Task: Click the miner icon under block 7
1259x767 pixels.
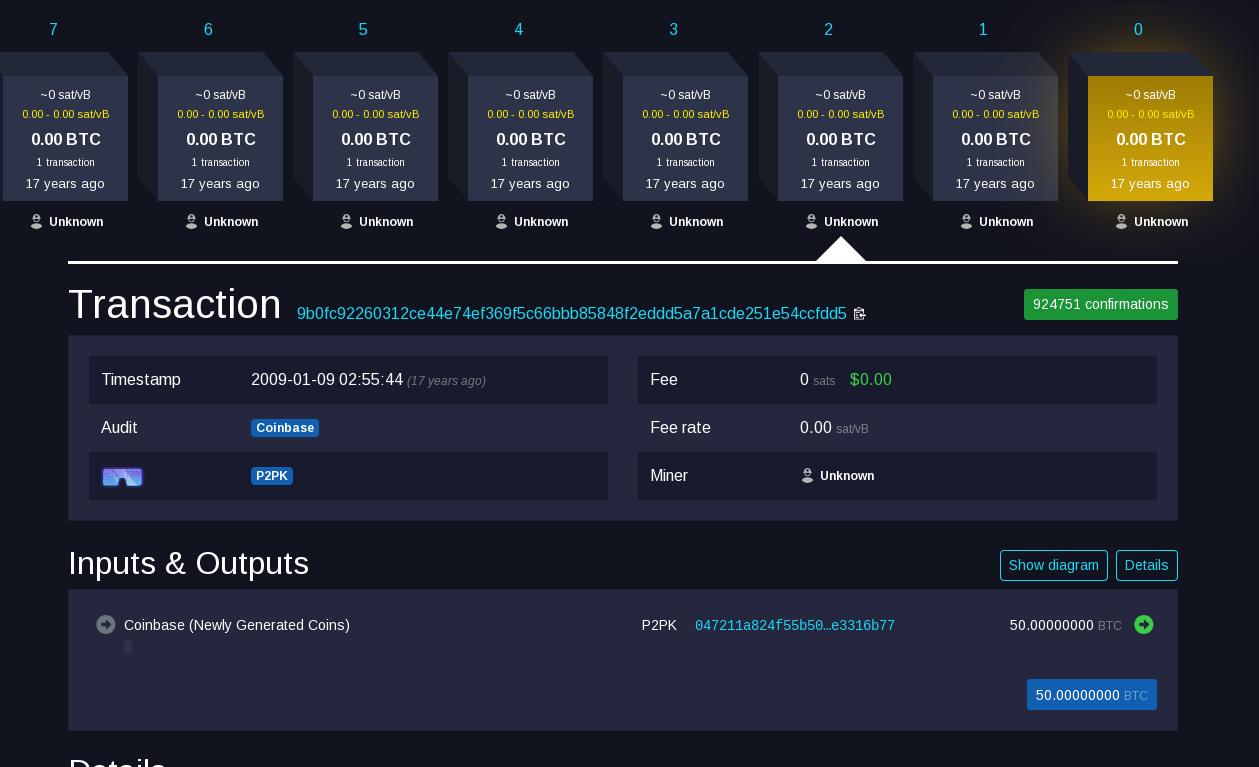Action: coord(36,222)
